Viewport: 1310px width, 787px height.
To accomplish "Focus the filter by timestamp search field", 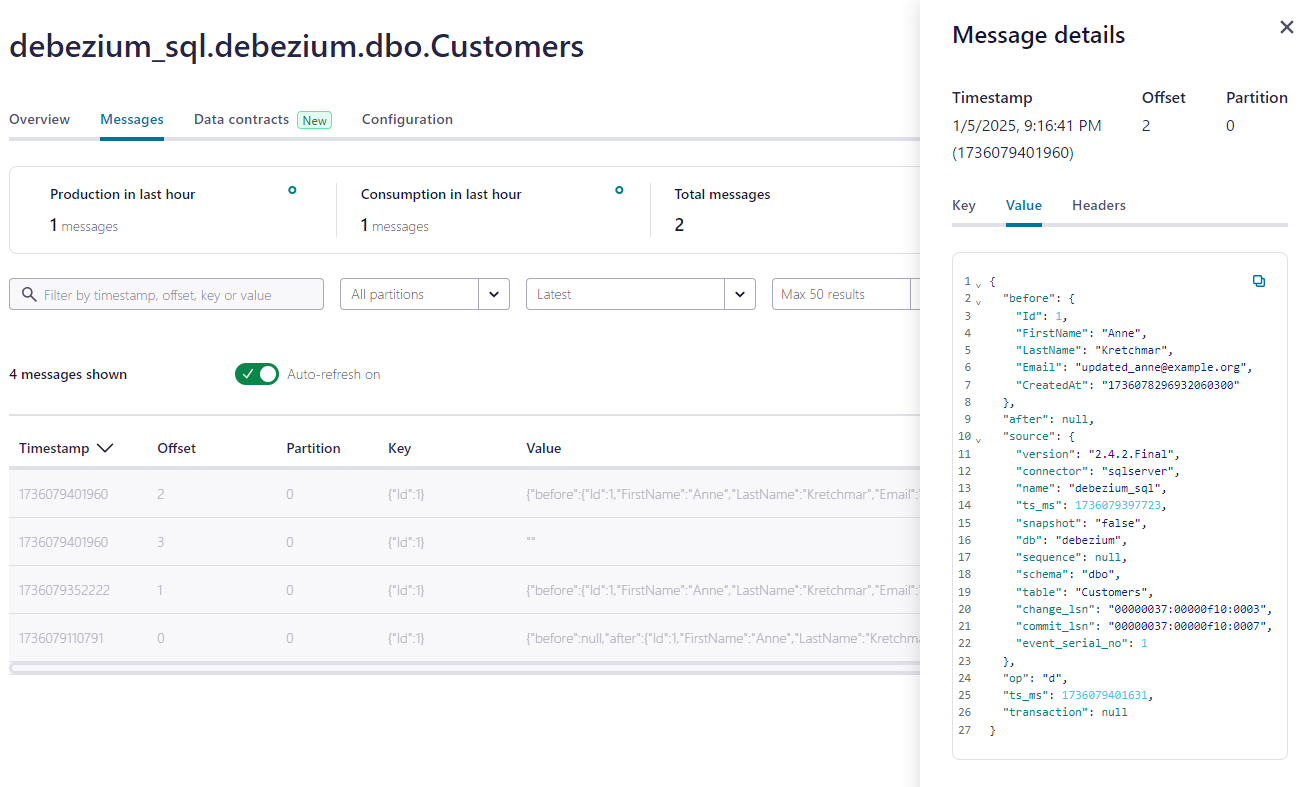I will coord(167,294).
